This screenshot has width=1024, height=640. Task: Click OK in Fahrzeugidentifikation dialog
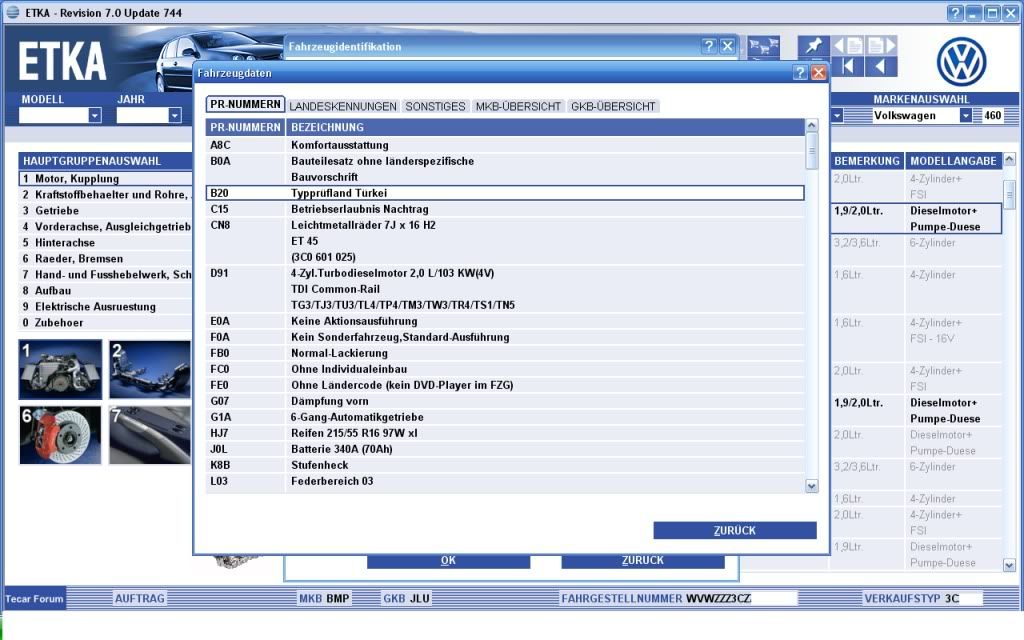448,561
